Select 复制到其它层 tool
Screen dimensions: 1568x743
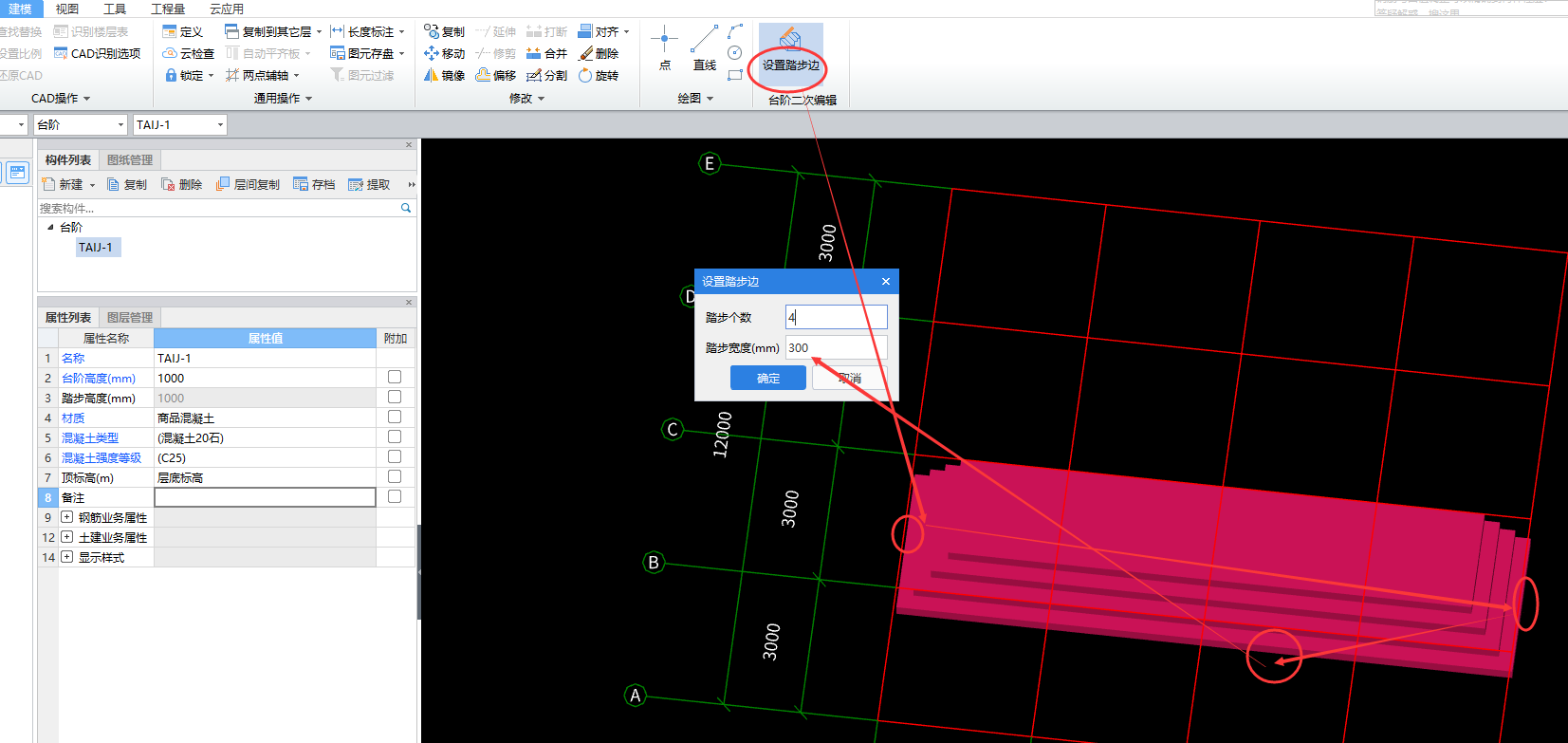click(273, 31)
